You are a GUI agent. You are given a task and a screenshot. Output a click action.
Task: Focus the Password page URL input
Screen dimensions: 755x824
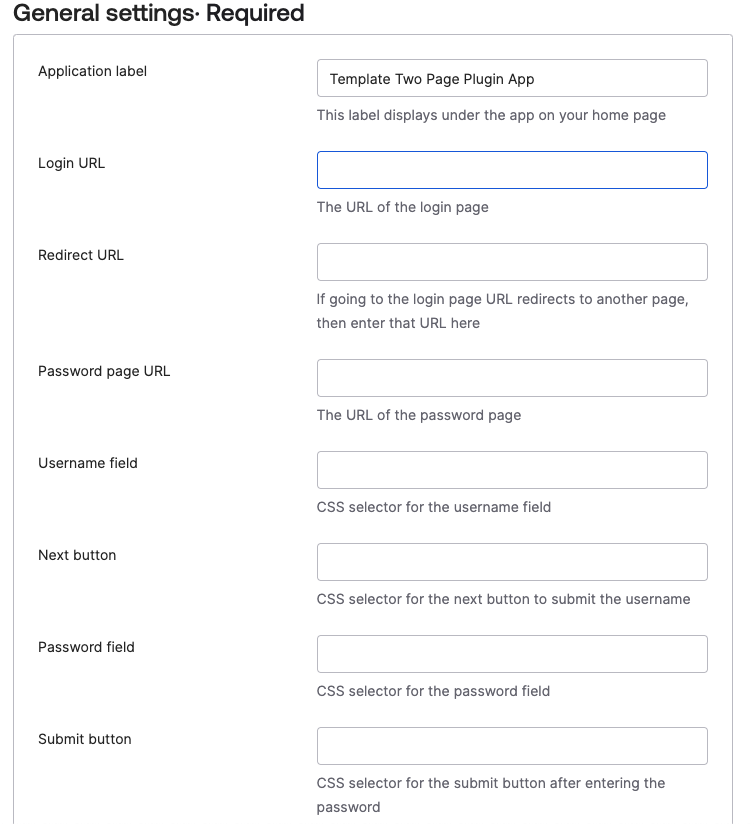tap(512, 378)
